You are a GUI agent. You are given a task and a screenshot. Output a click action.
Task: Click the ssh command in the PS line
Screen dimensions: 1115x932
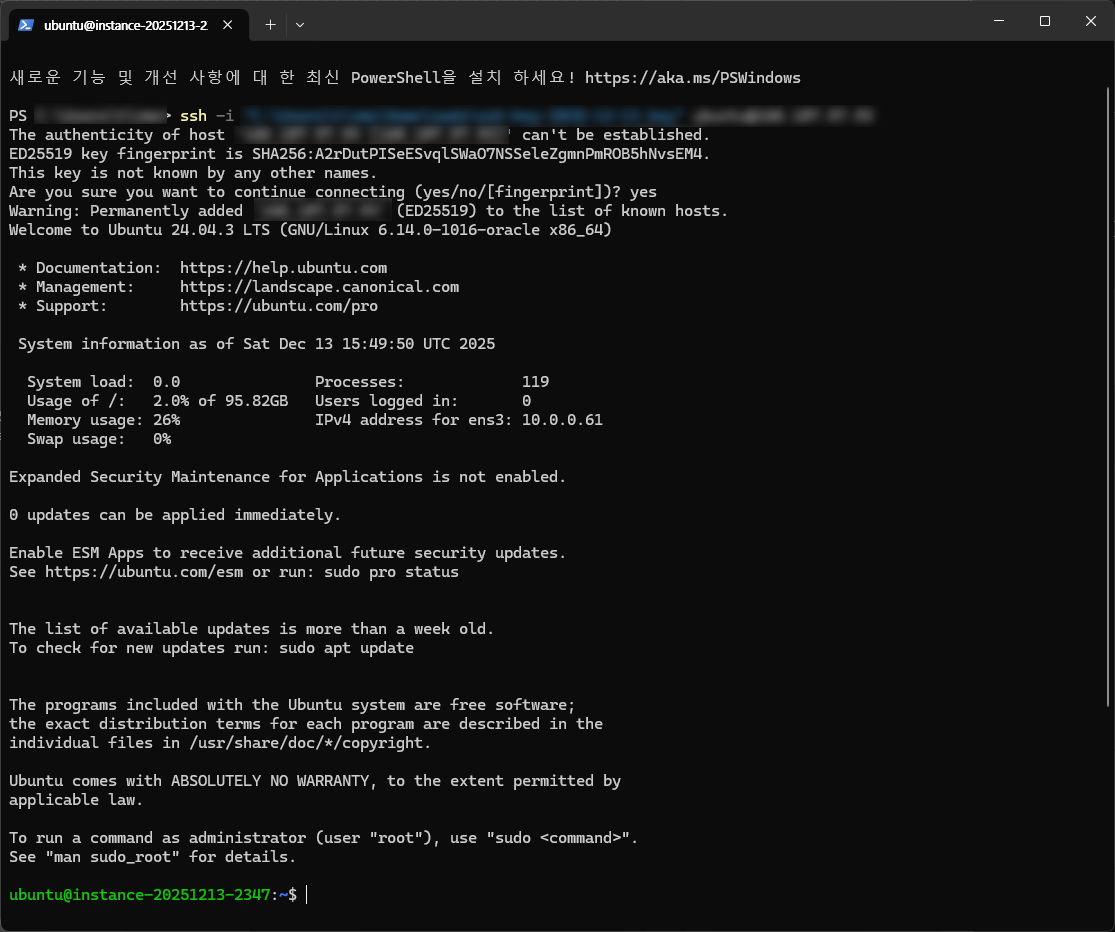[x=193, y=116]
